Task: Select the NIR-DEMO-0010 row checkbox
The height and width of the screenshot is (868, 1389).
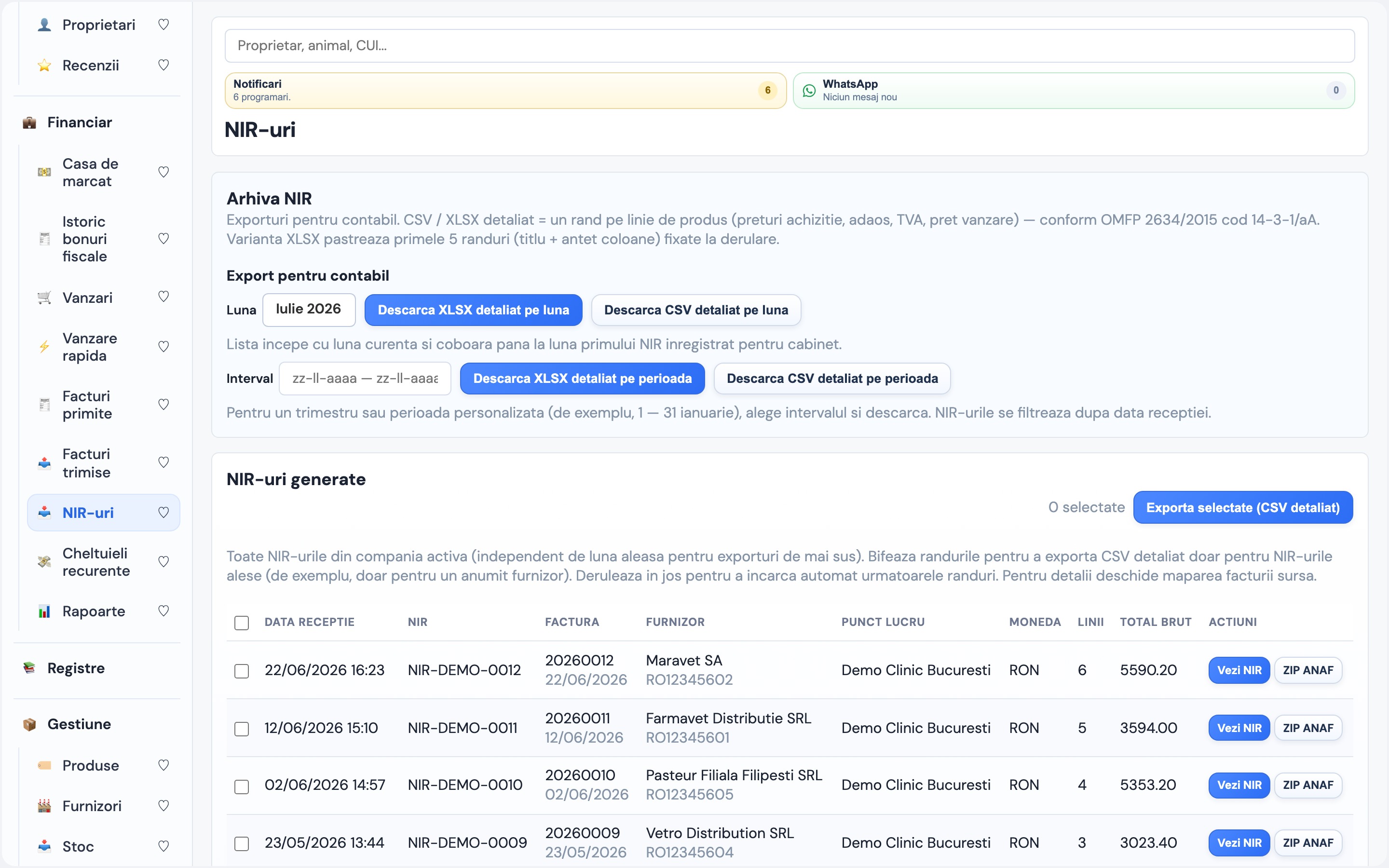Action: [x=242, y=786]
